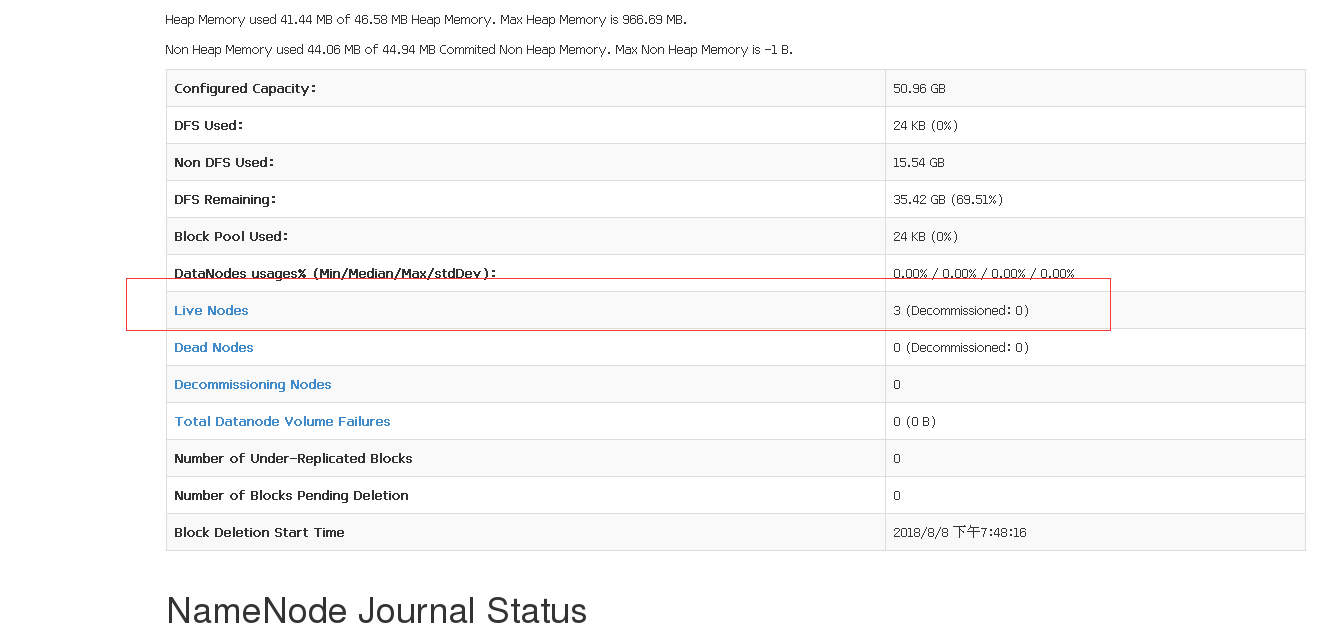This screenshot has width=1339, height=623.
Task: Click the Block Pool Used label
Action: [231, 237]
